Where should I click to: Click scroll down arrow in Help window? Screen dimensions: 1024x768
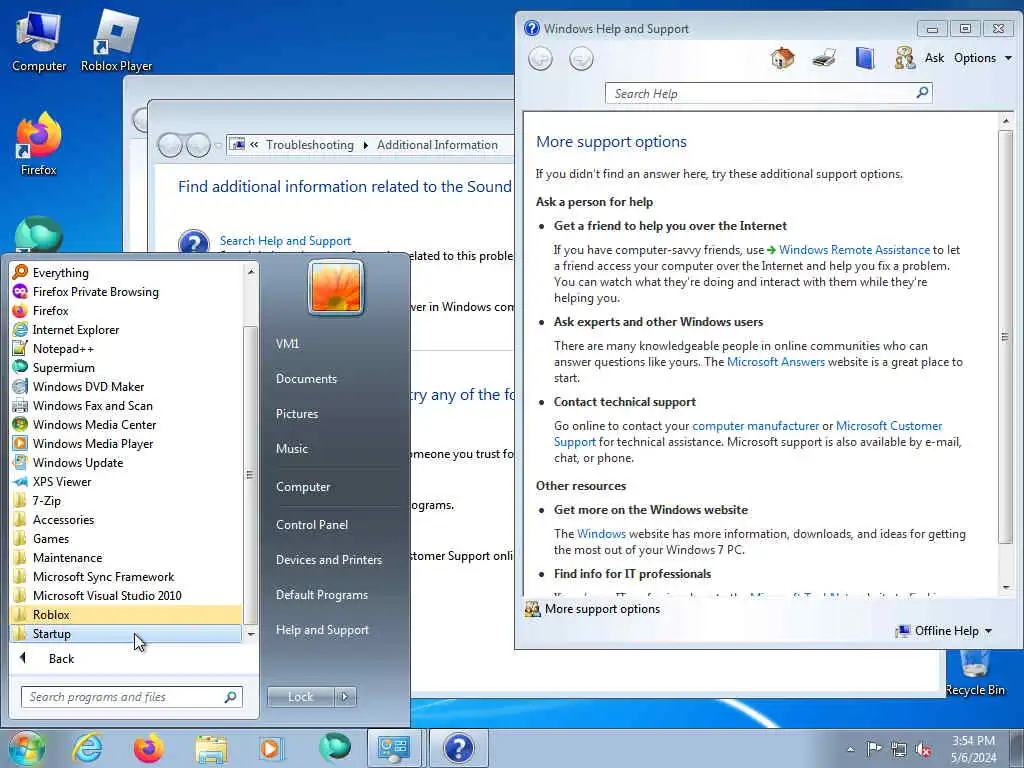[x=1006, y=587]
